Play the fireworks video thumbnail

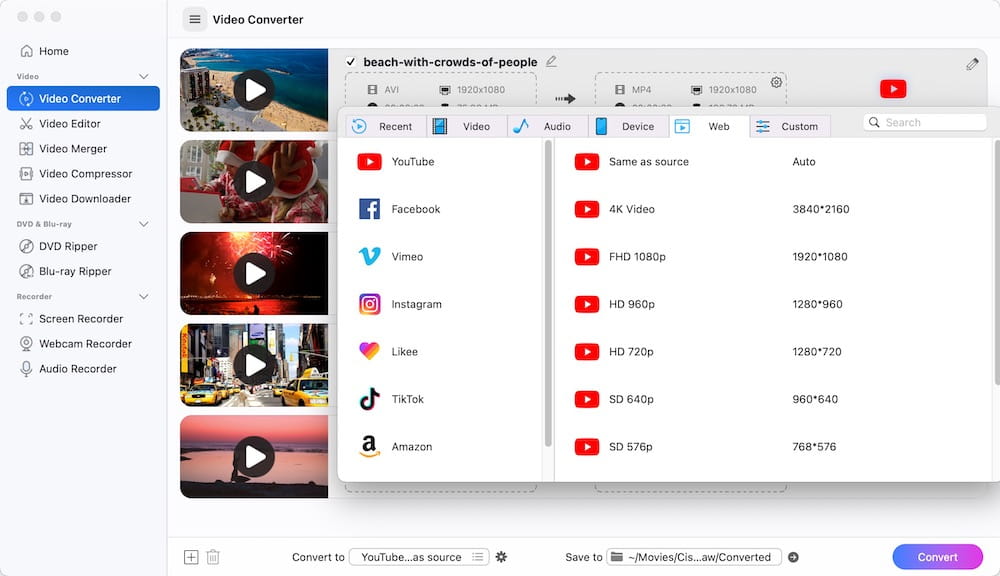point(254,274)
